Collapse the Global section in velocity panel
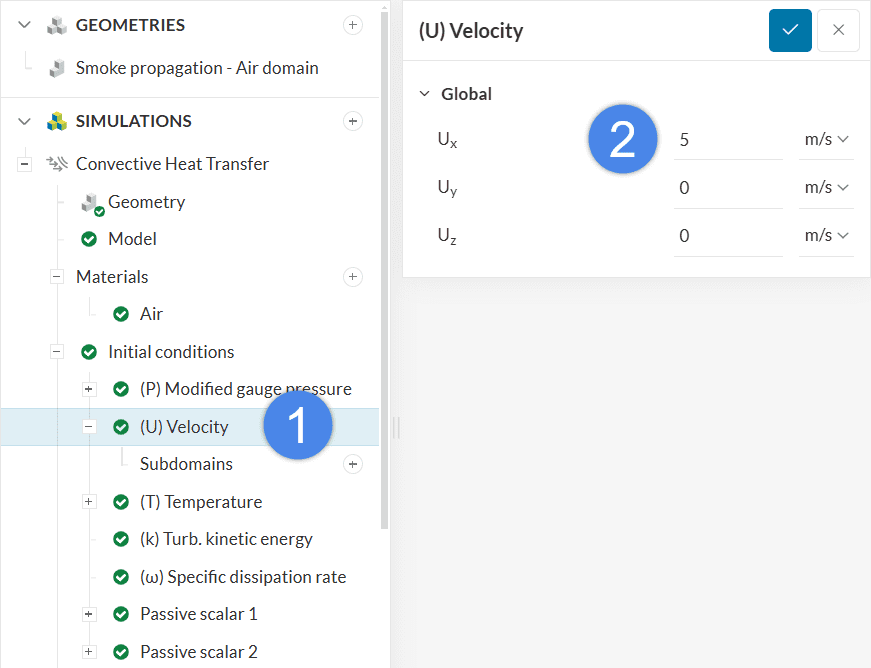Image resolution: width=871 pixels, height=668 pixels. tap(424, 94)
